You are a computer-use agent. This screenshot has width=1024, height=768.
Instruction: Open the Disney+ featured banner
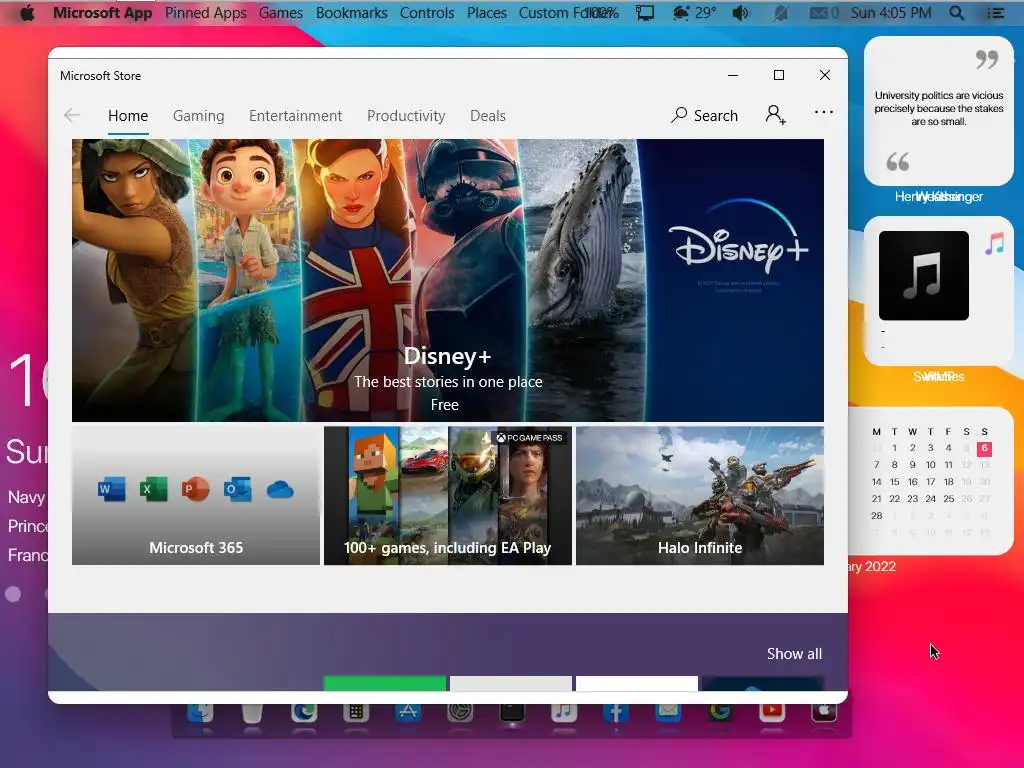tap(448, 280)
